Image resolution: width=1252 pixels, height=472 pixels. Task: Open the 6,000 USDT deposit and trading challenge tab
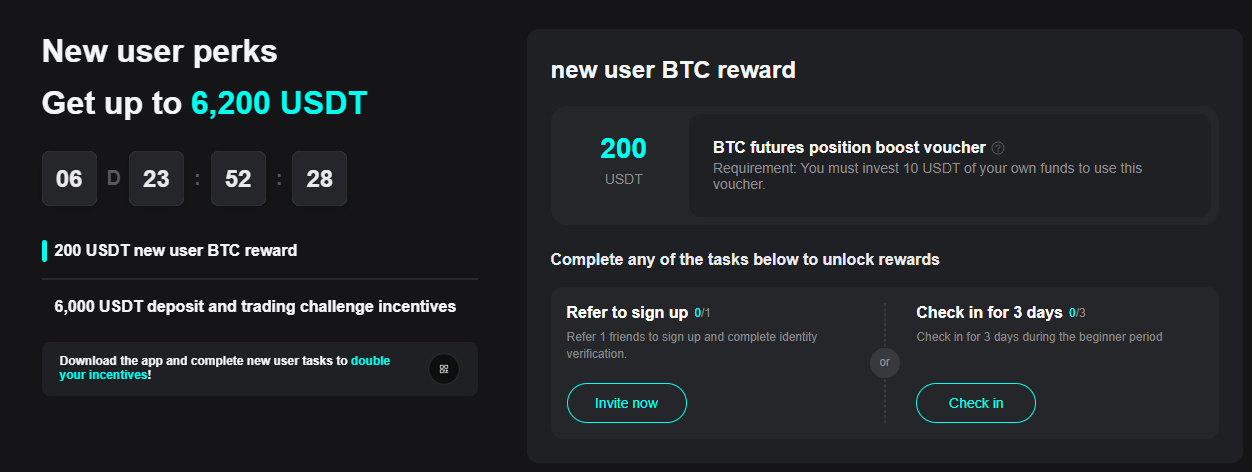point(255,306)
